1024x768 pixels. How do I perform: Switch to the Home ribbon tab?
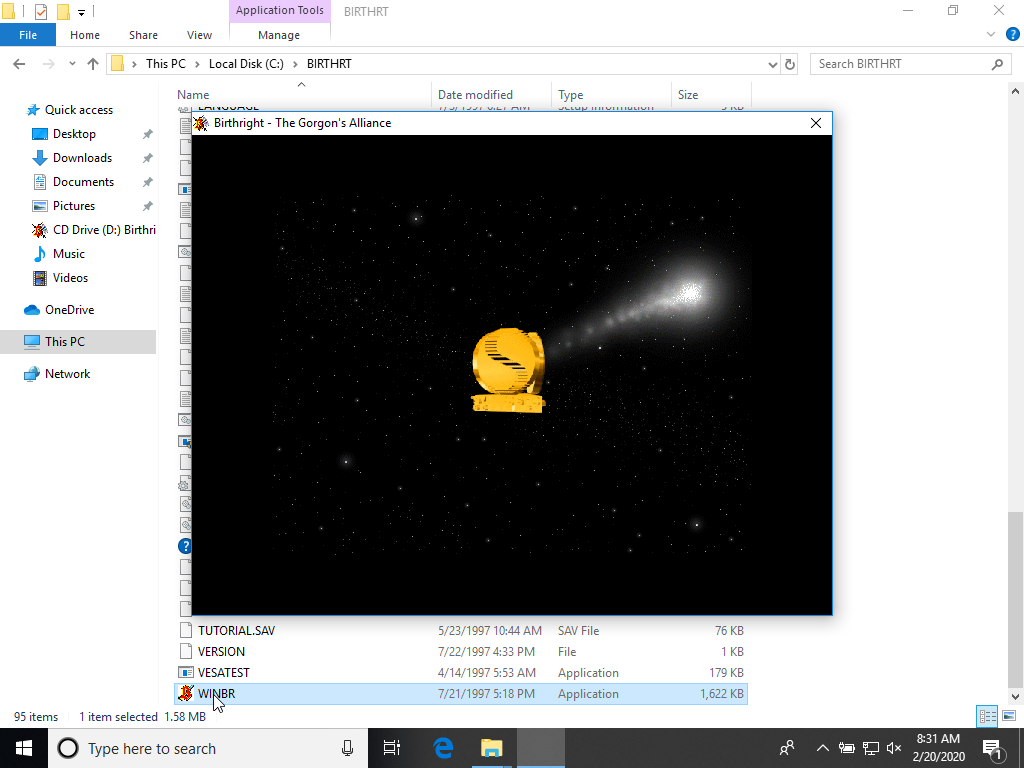tap(85, 35)
